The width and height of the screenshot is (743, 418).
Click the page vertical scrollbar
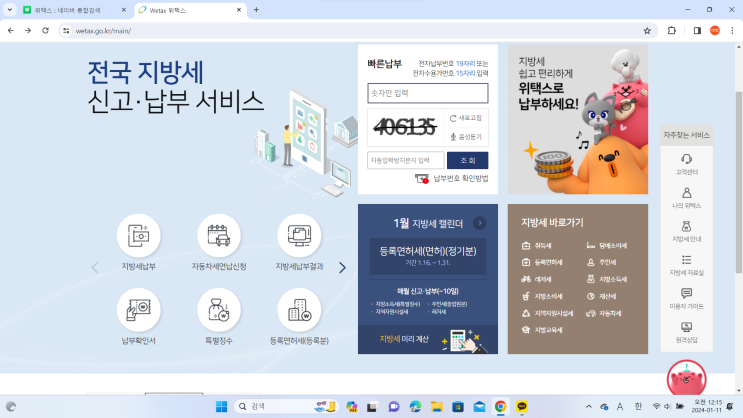point(738,182)
